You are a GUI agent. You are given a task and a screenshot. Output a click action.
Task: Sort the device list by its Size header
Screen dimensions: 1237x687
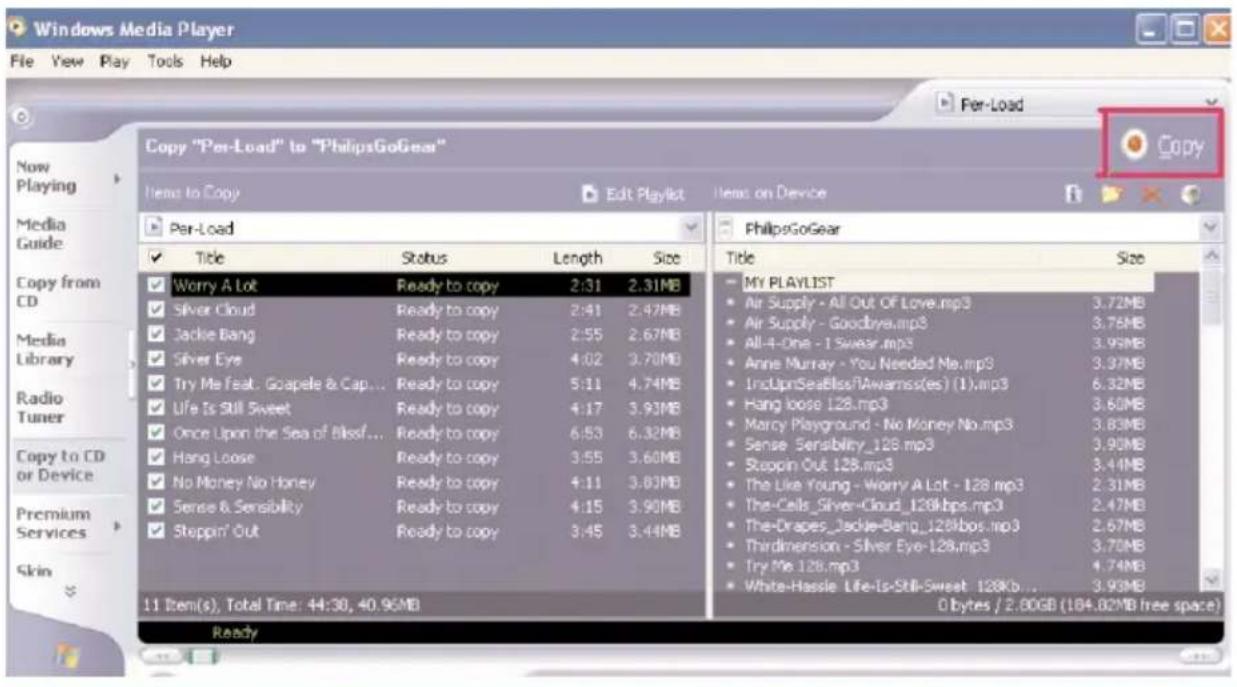coord(1130,258)
